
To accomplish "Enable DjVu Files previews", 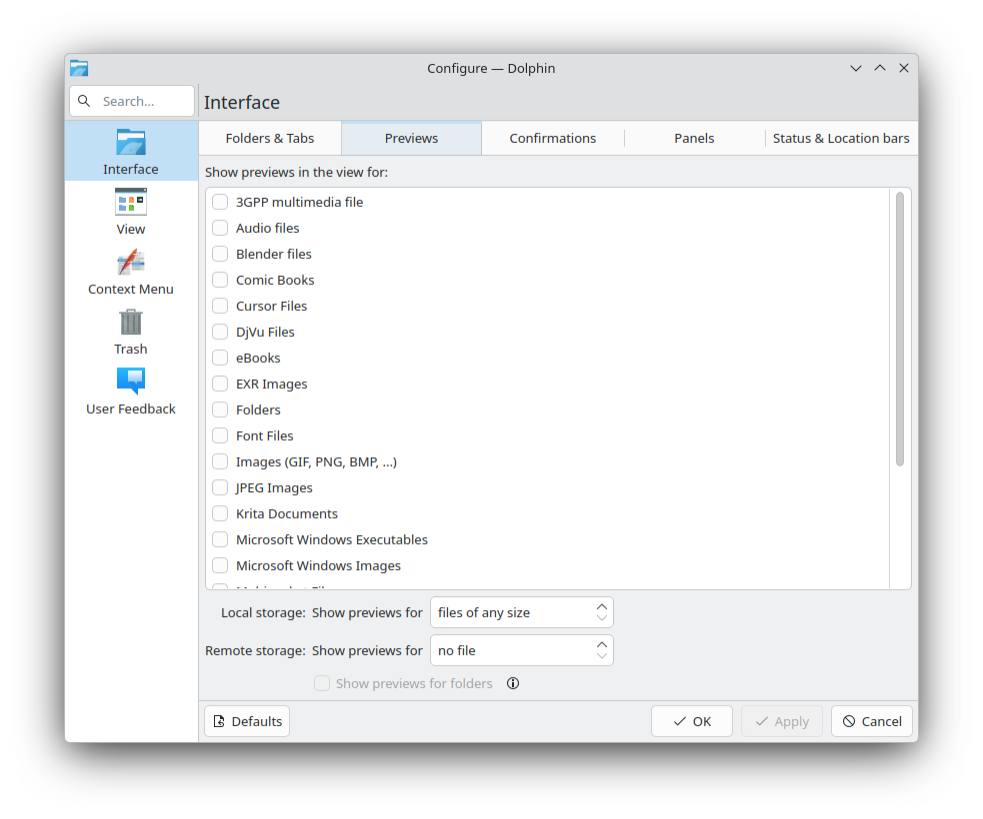I will click(x=220, y=332).
